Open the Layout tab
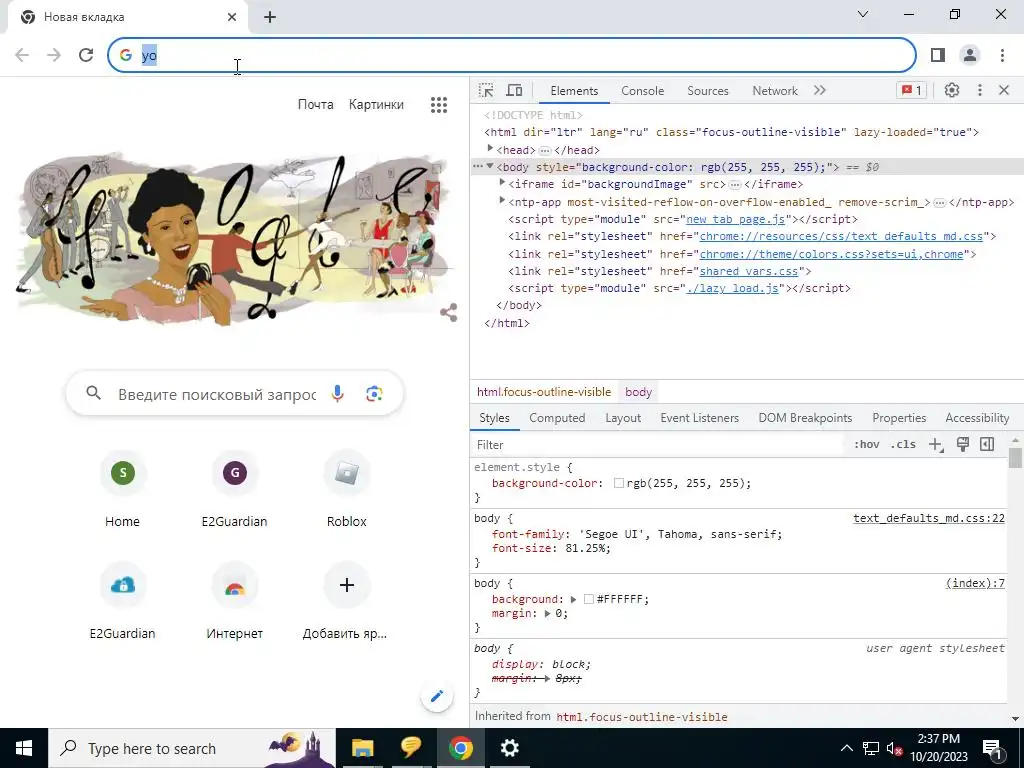 coord(623,418)
